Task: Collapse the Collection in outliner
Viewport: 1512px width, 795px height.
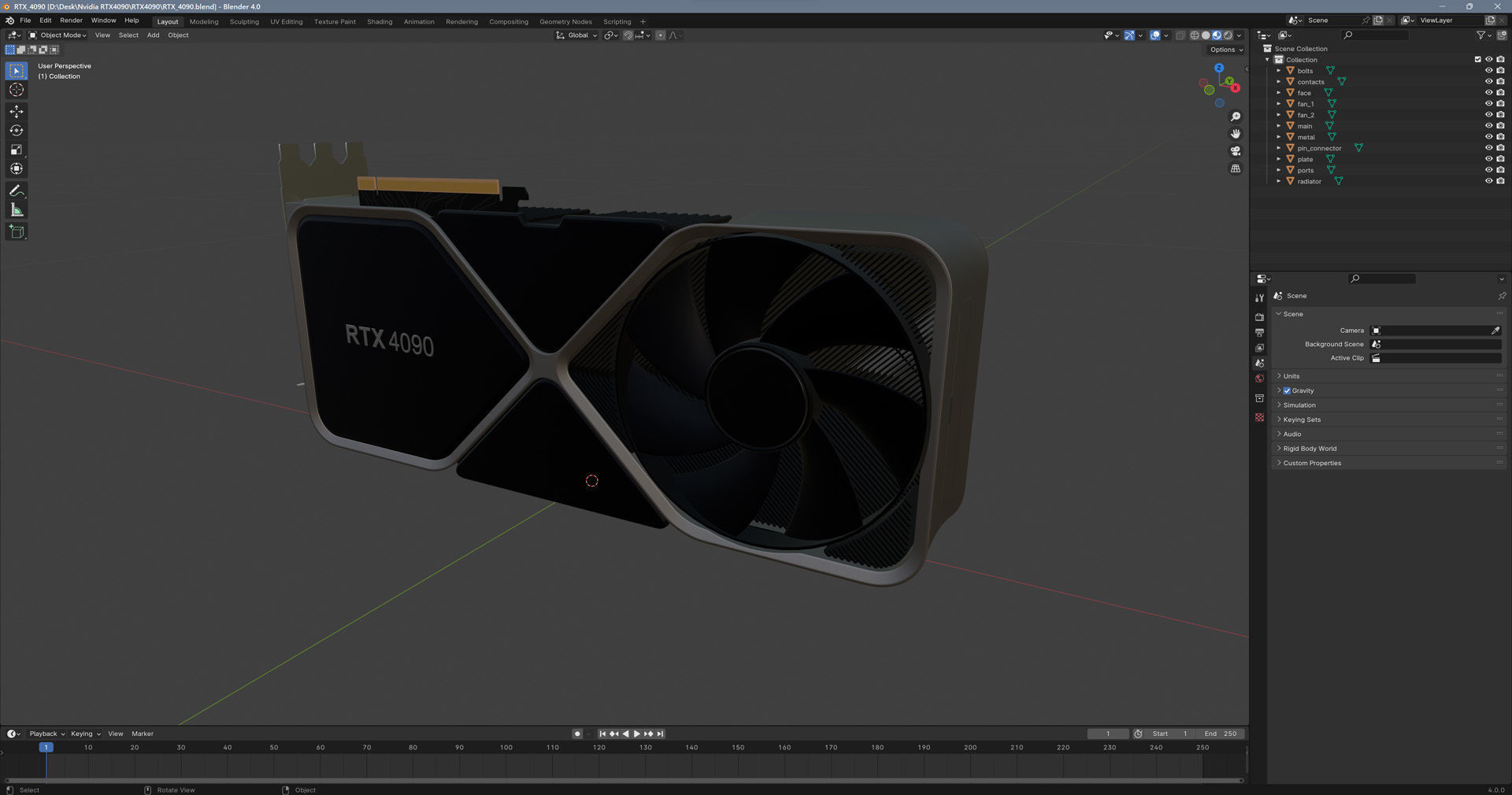Action: [1267, 60]
